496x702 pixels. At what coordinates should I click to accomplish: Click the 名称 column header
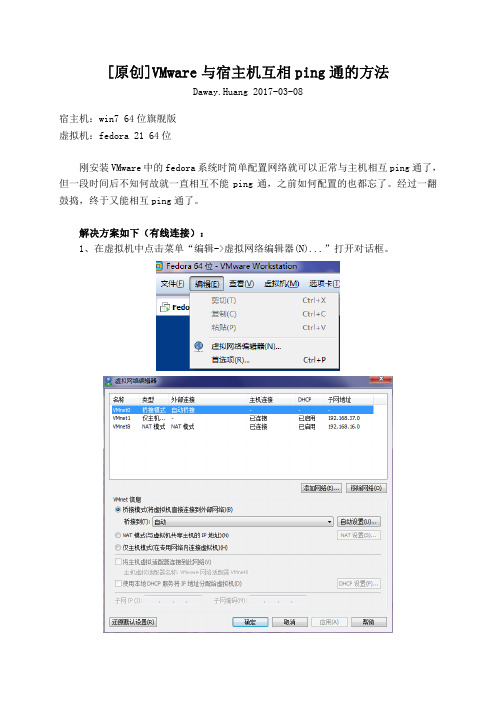tap(118, 400)
